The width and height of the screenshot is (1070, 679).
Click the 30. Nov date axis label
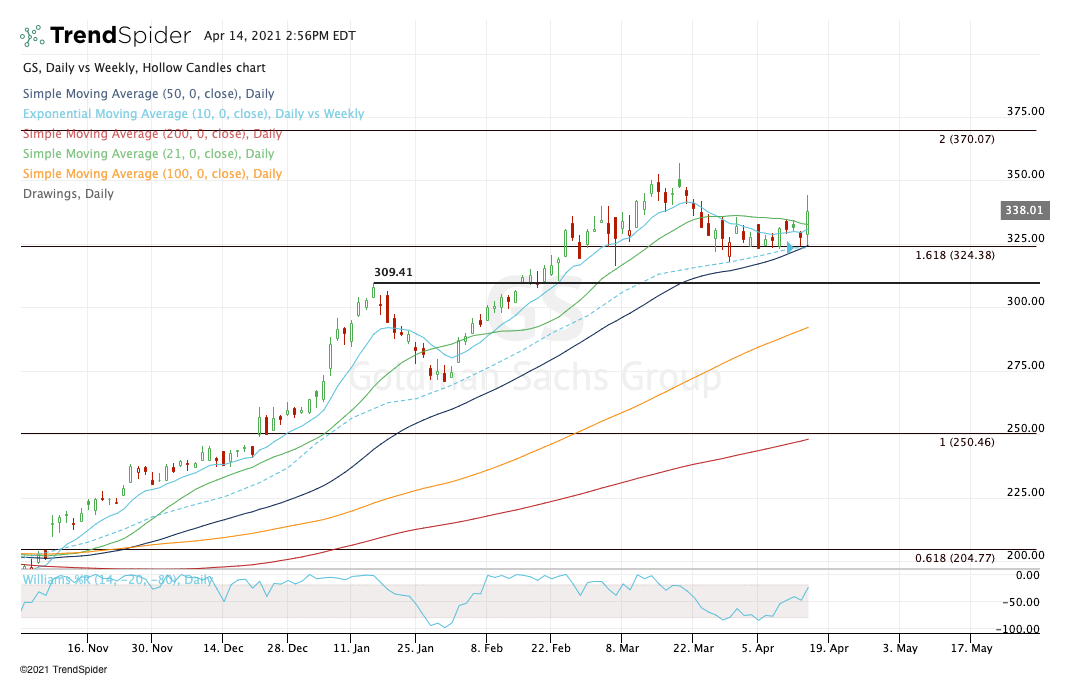[152, 648]
